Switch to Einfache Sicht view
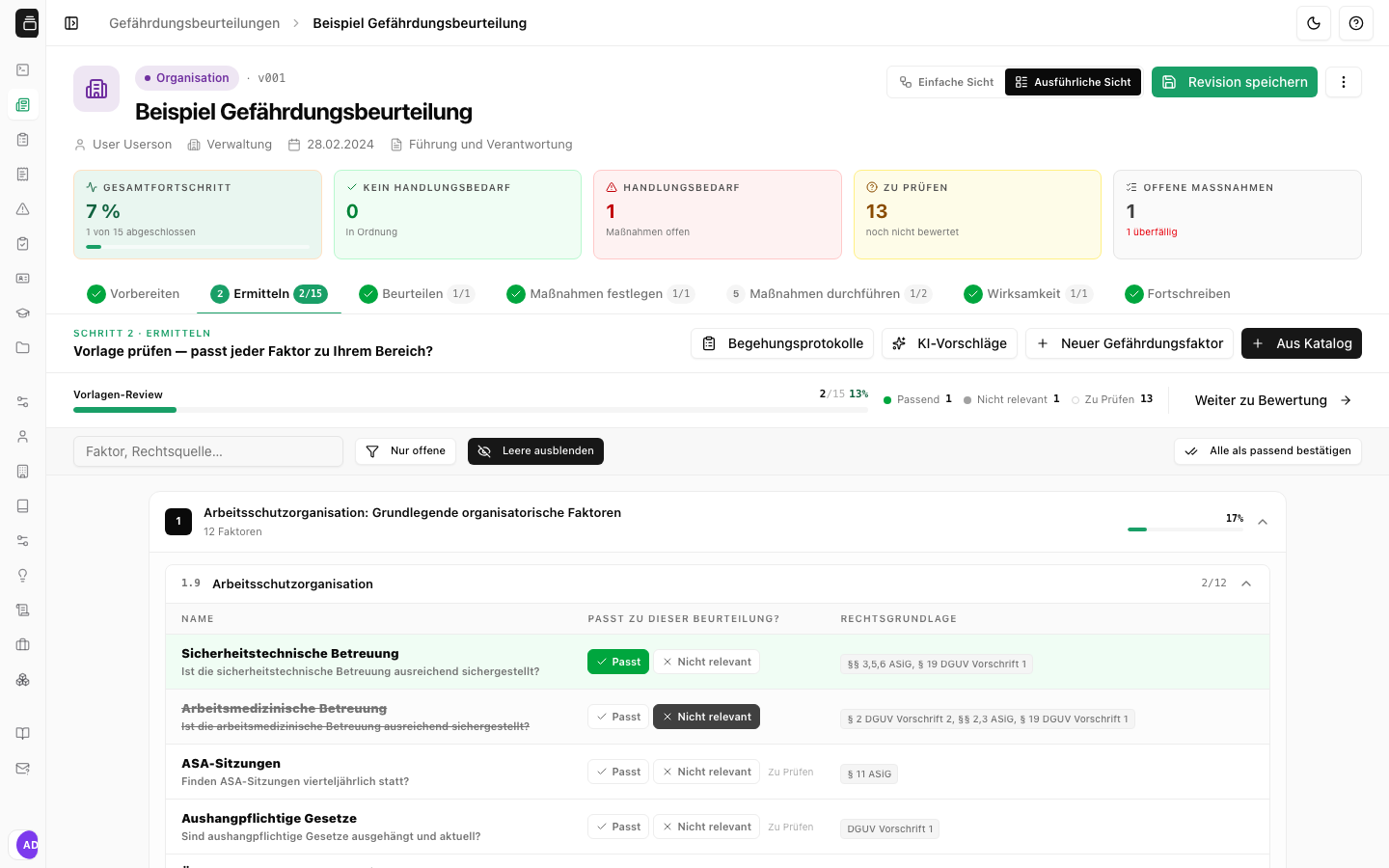The image size is (1389, 868). click(946, 82)
